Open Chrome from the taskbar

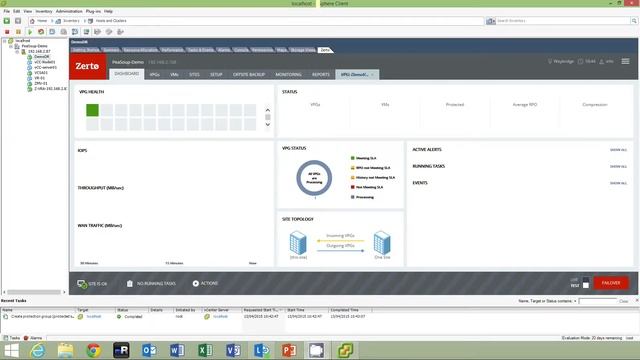point(93,351)
